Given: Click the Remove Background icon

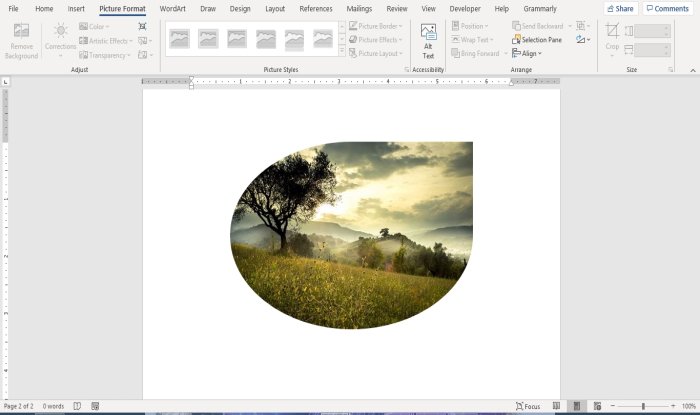Looking at the screenshot, I should click(21, 30).
